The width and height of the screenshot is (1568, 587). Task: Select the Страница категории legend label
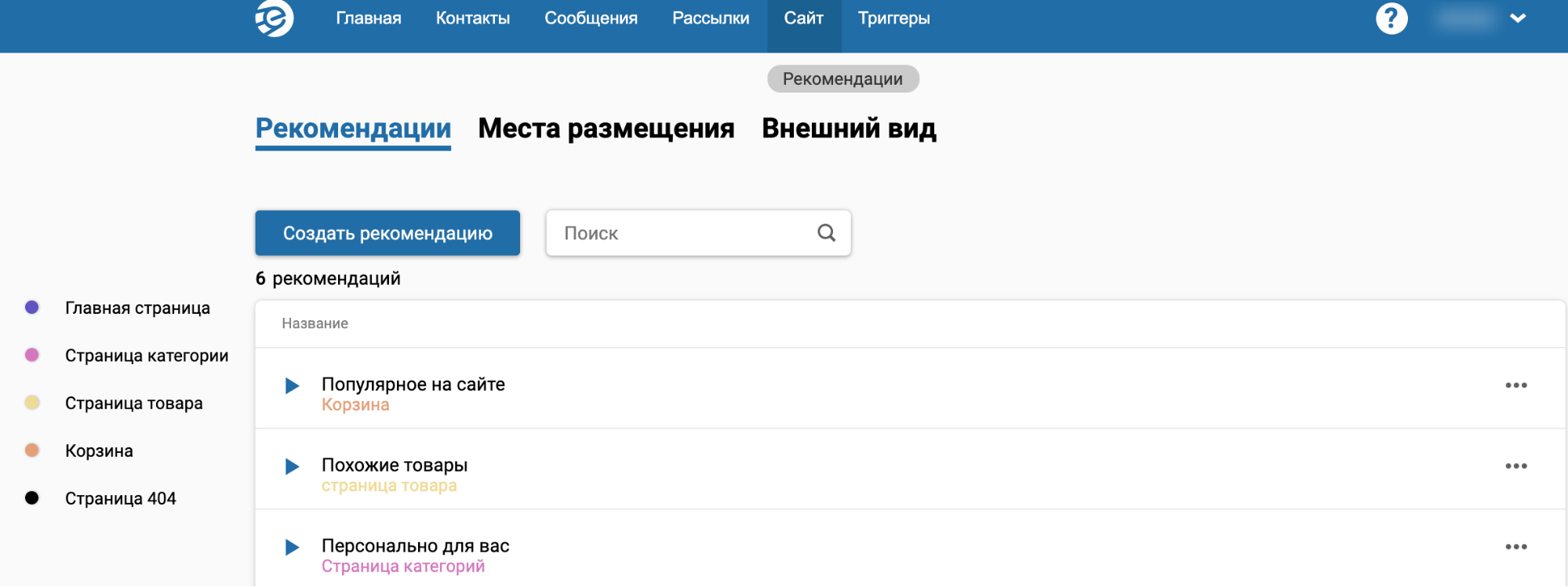(147, 356)
